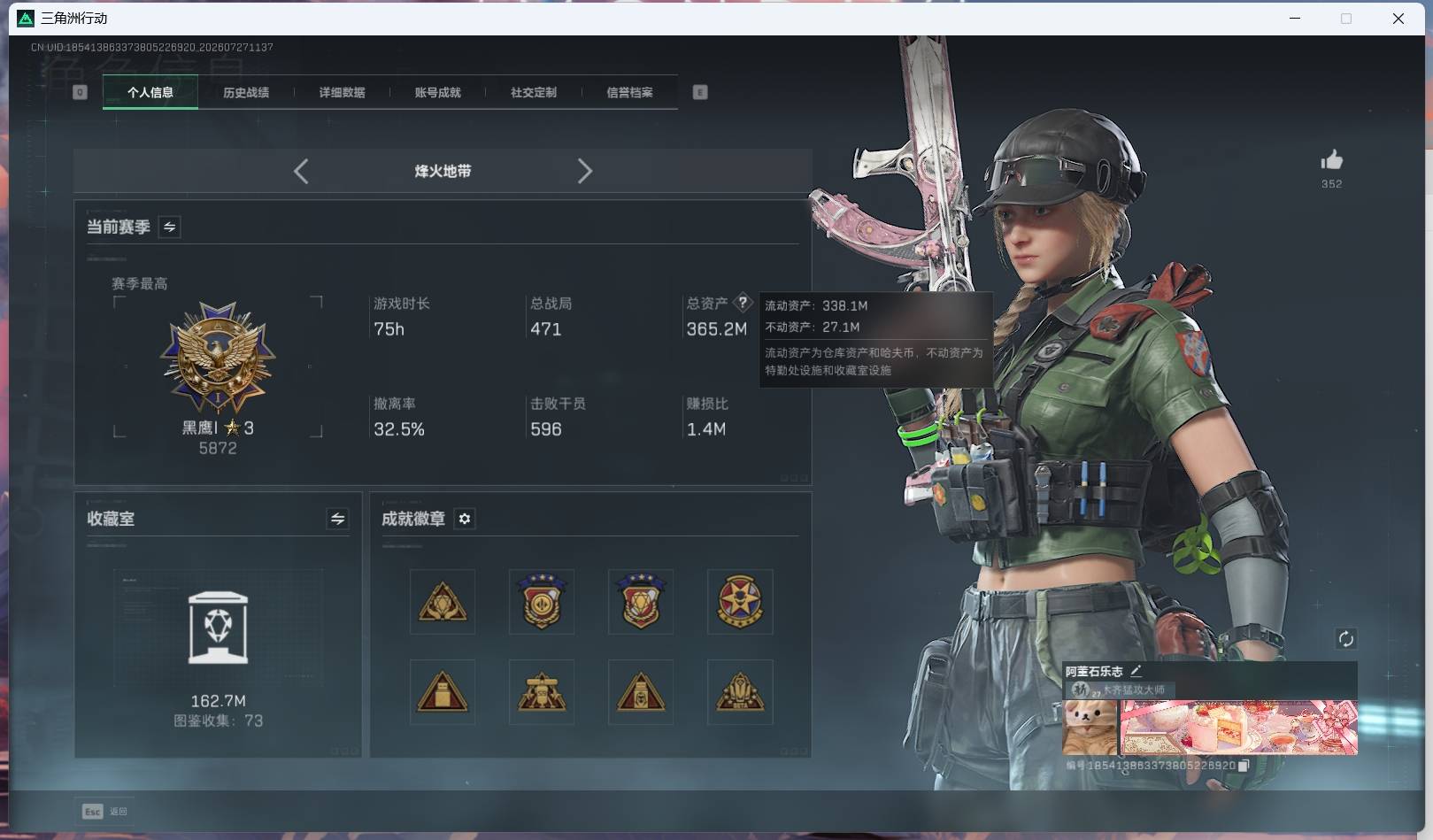The width and height of the screenshot is (1433, 840).
Task: Switch to next game mode with right arrow
Action: (584, 171)
